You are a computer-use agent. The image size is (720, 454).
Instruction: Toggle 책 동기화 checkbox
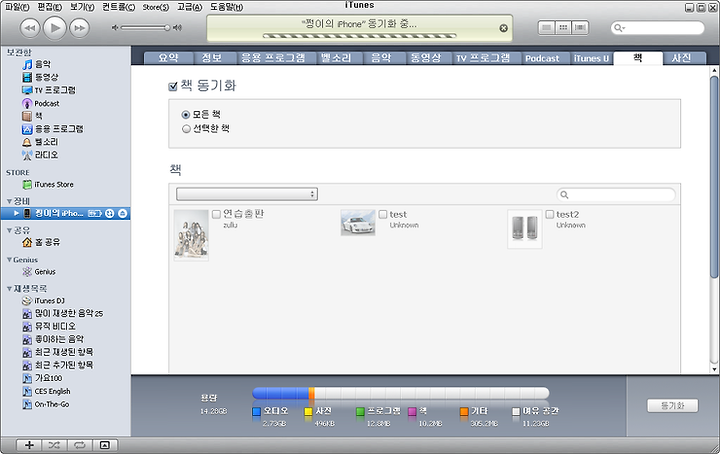173,86
